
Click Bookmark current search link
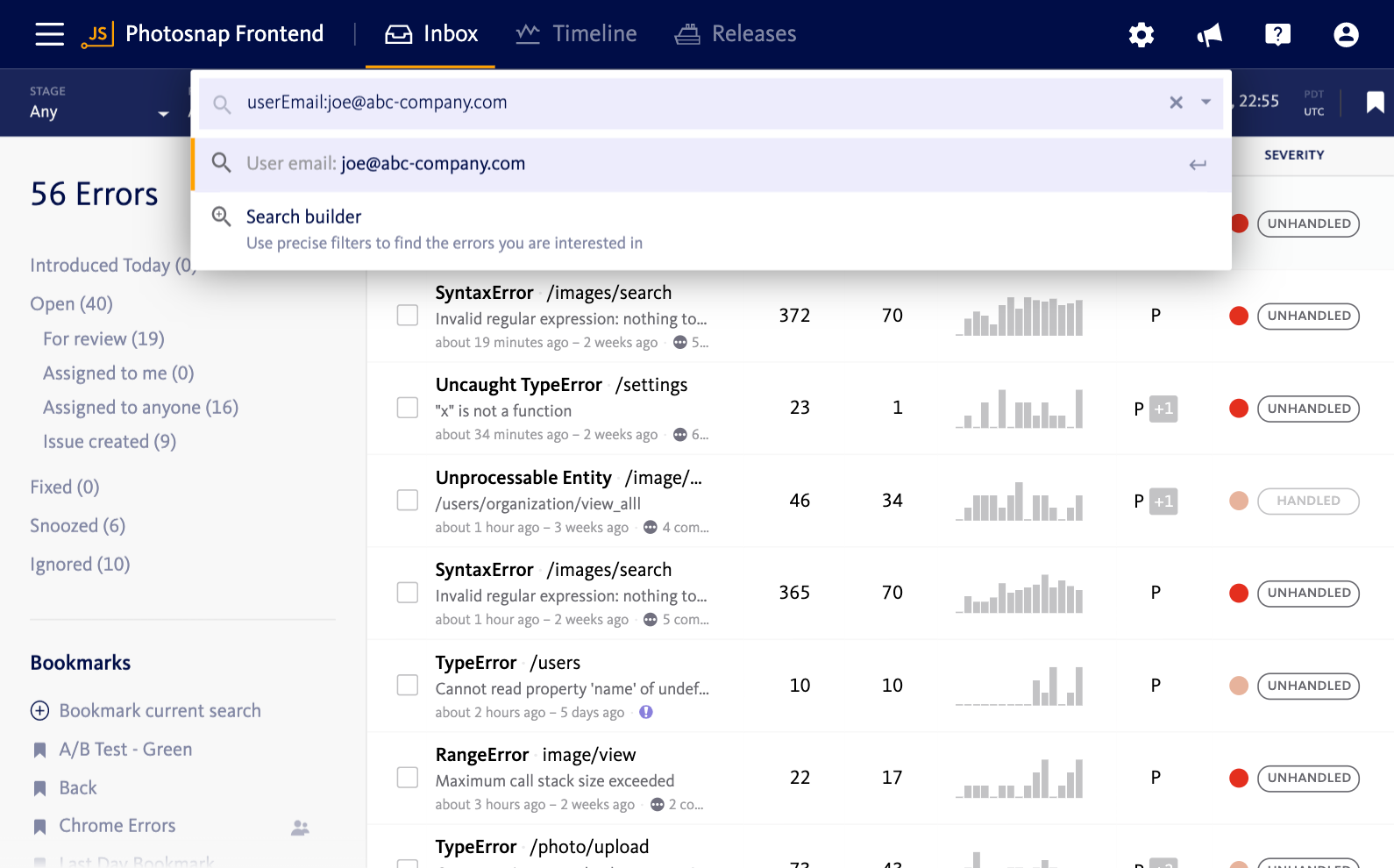coord(160,711)
